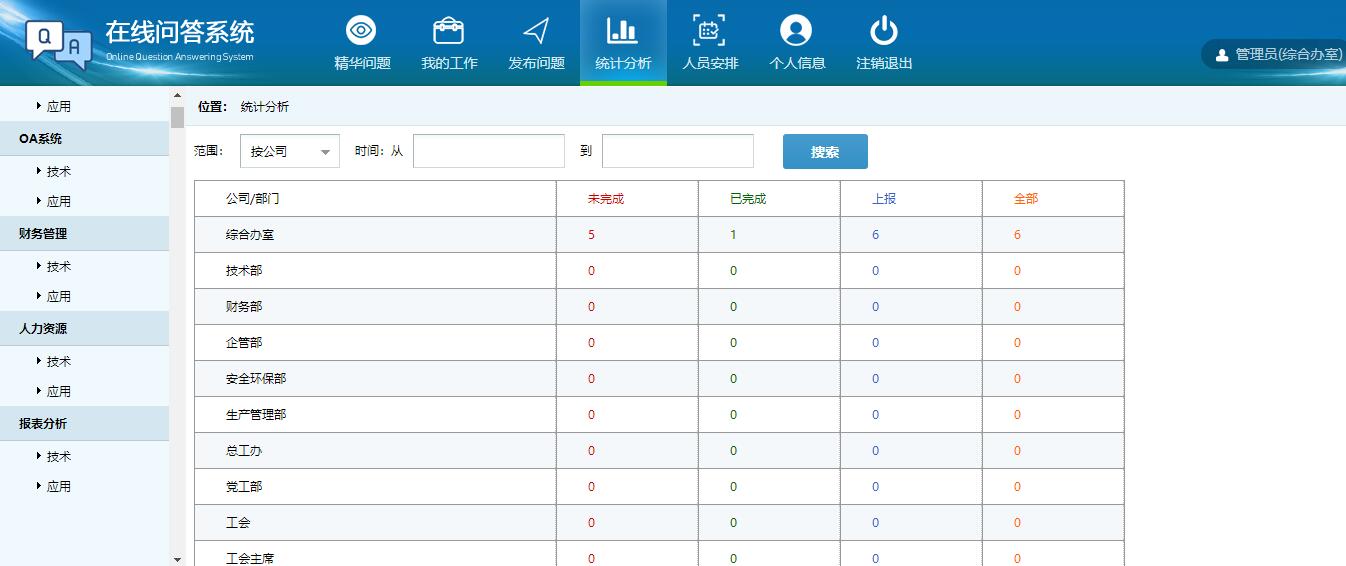The width and height of the screenshot is (1346, 566).
Task: Select the 财务管理 sidebar category
Action: point(43,233)
